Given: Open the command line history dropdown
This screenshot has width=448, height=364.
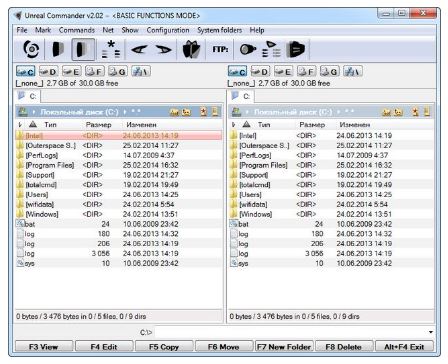Looking at the screenshot, I should pos(431,332).
